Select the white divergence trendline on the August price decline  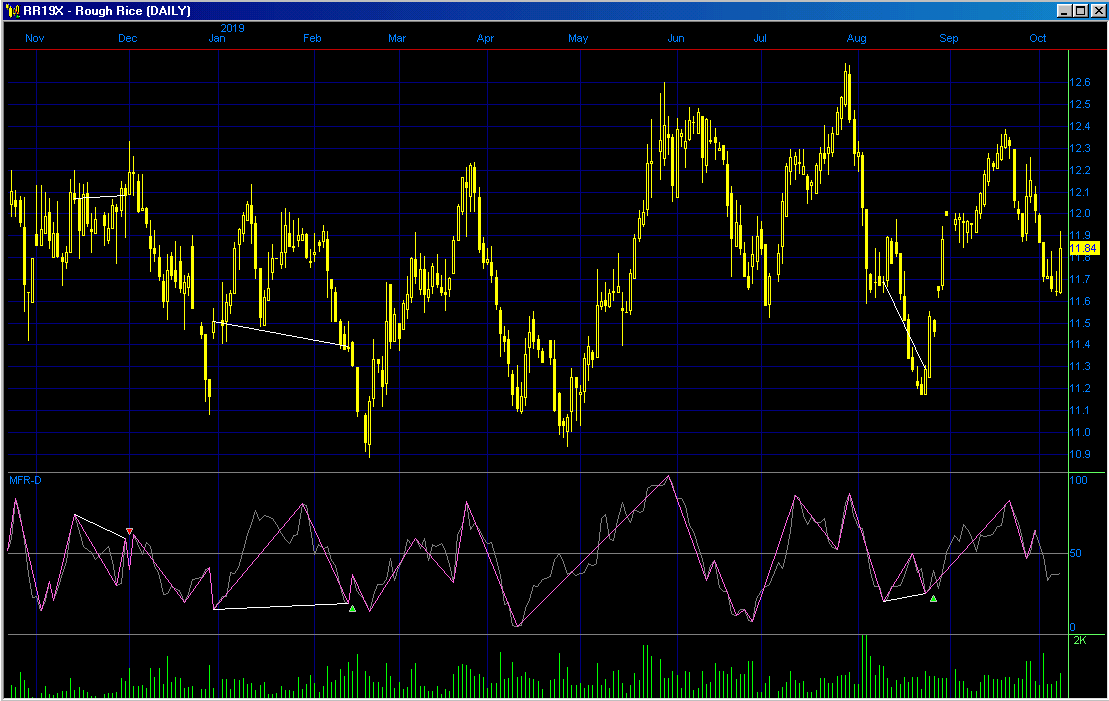(905, 326)
